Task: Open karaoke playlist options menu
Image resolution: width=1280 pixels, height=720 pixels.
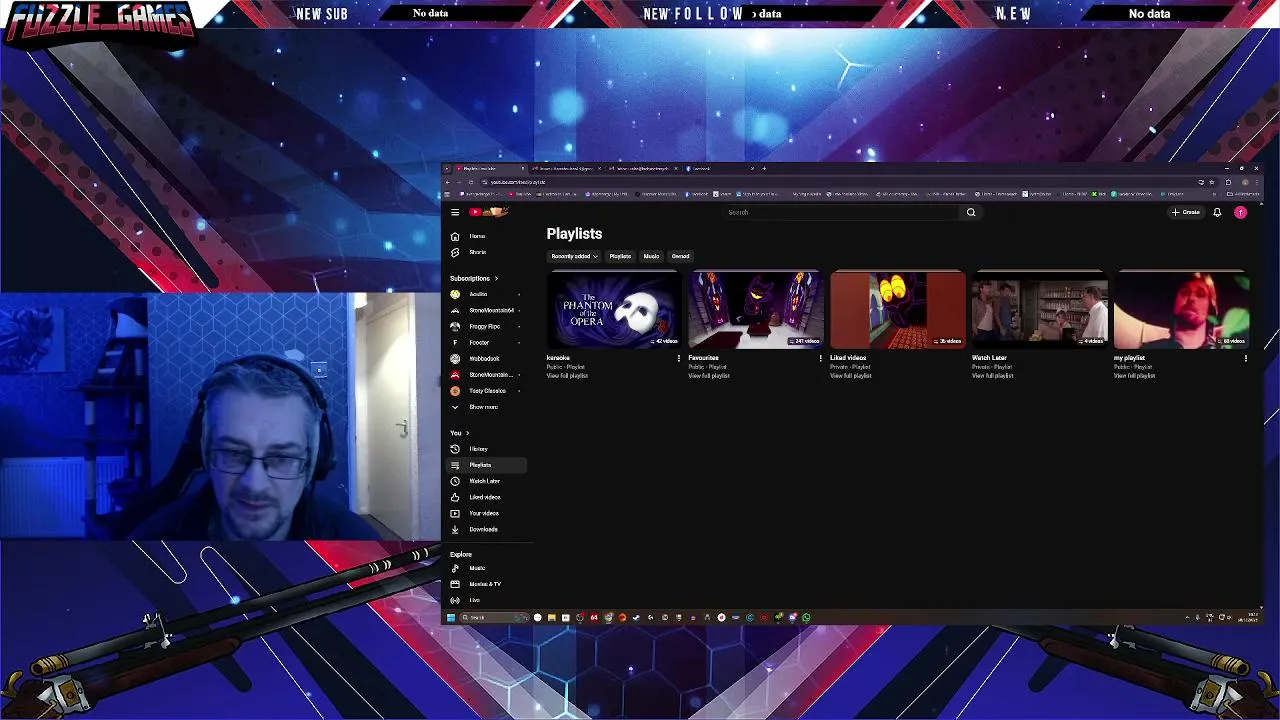Action: [x=679, y=358]
